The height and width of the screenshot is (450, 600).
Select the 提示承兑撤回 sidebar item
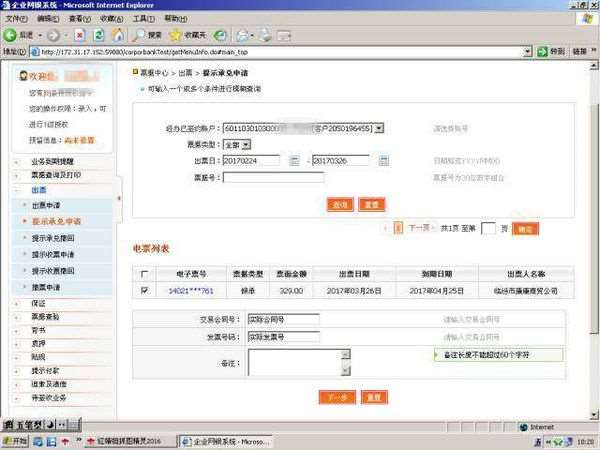click(53, 238)
